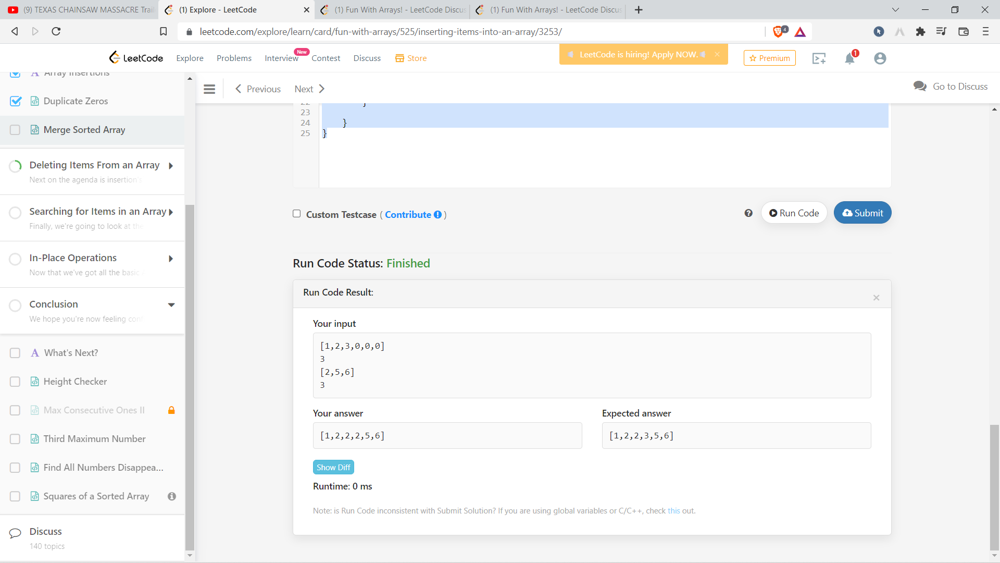Screen dimensions: 1000x563
Task: Open the browser extensions puzzle icon
Action: click(920, 31)
